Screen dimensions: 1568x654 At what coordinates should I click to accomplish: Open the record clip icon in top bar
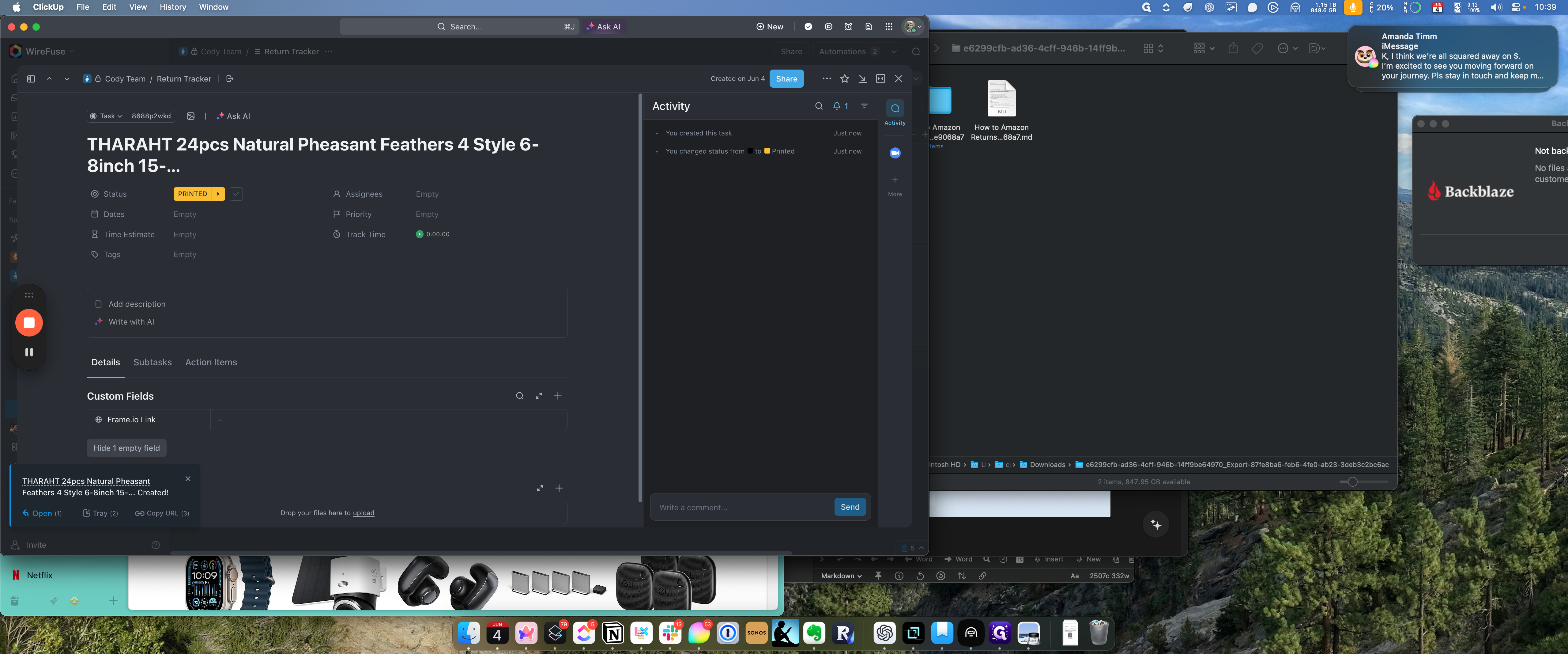[828, 27]
